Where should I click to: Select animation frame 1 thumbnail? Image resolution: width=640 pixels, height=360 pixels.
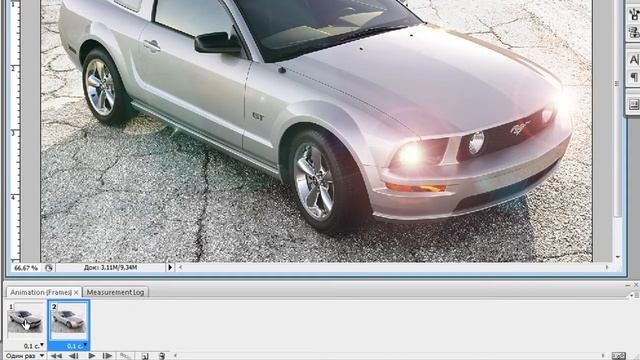(25, 320)
